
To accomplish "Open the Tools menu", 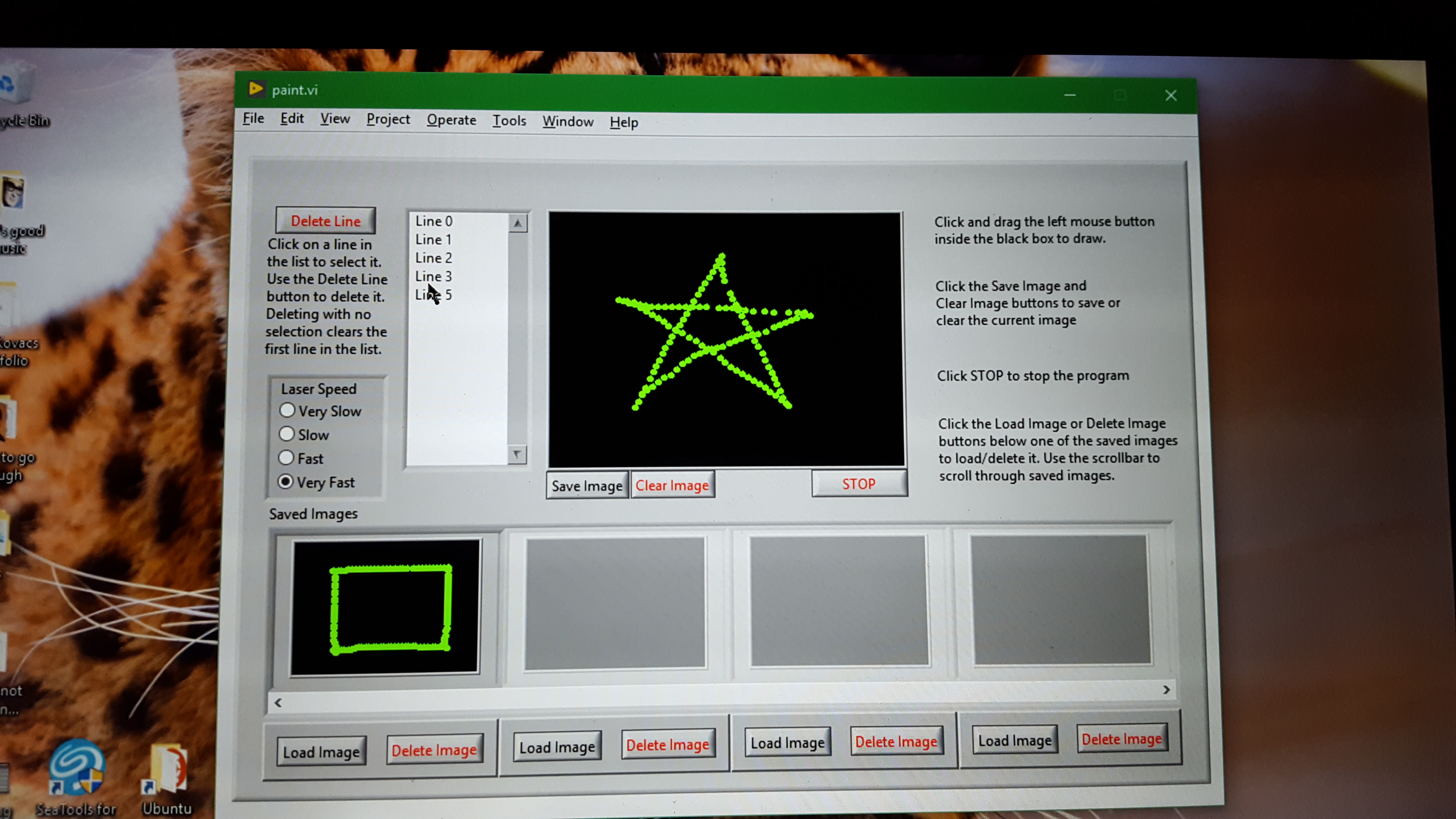I will coord(509,121).
